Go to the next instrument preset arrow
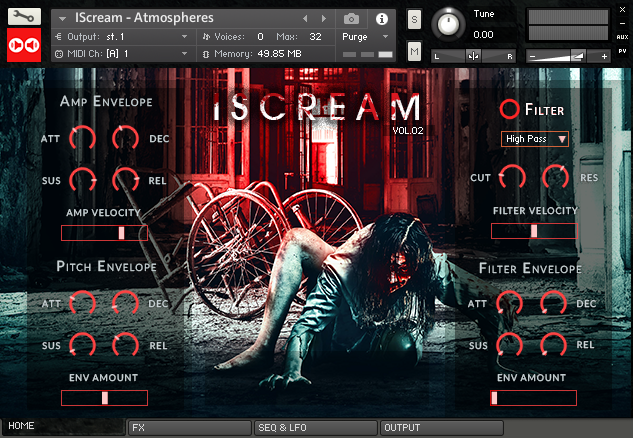 coord(324,19)
